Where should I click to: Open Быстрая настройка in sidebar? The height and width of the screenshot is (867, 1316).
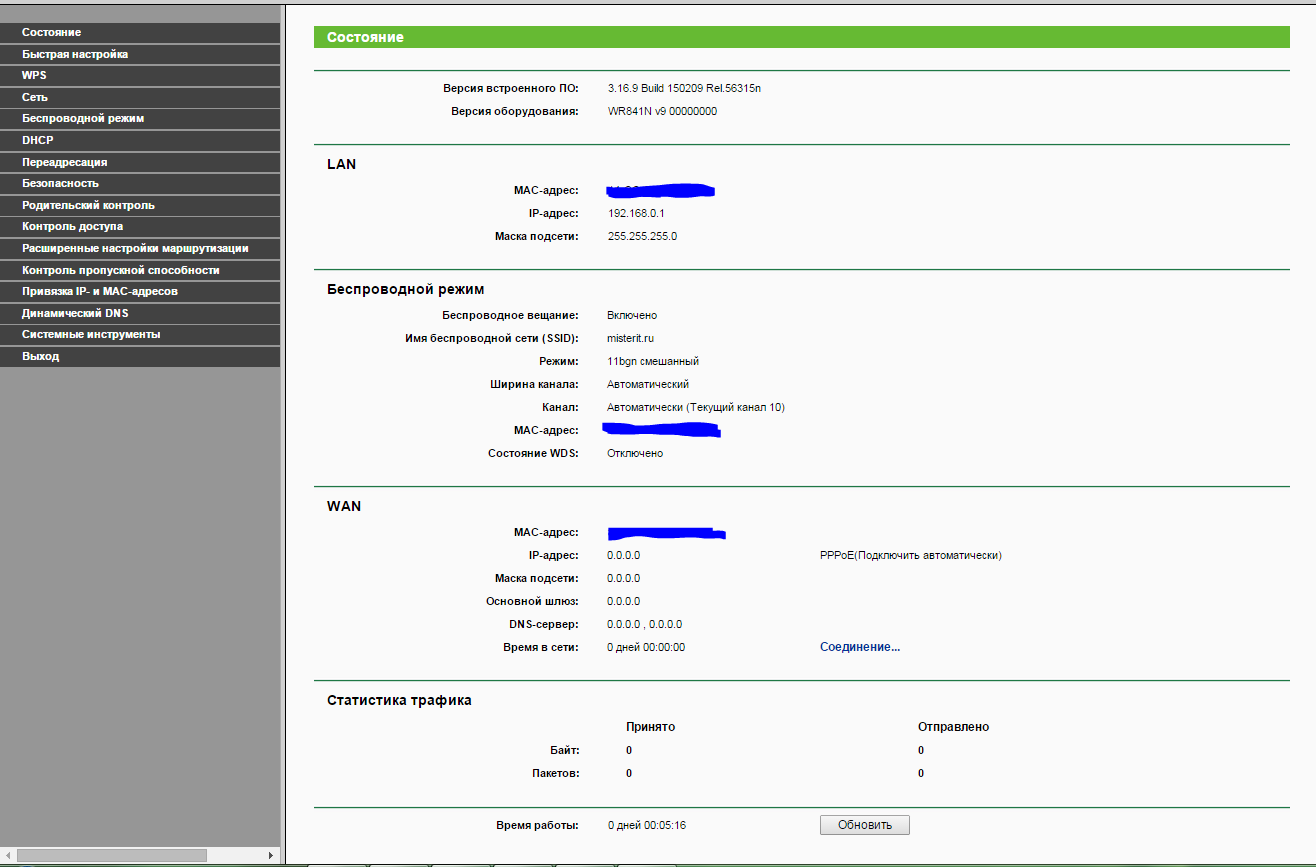[75, 54]
